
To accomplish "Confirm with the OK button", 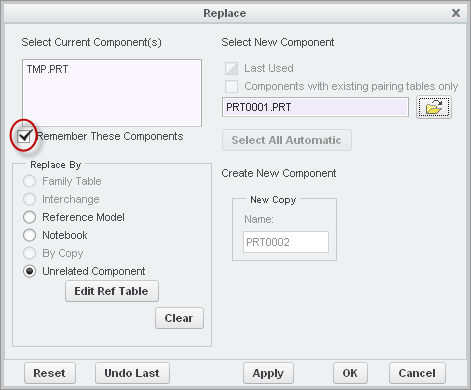I will [x=350, y=373].
